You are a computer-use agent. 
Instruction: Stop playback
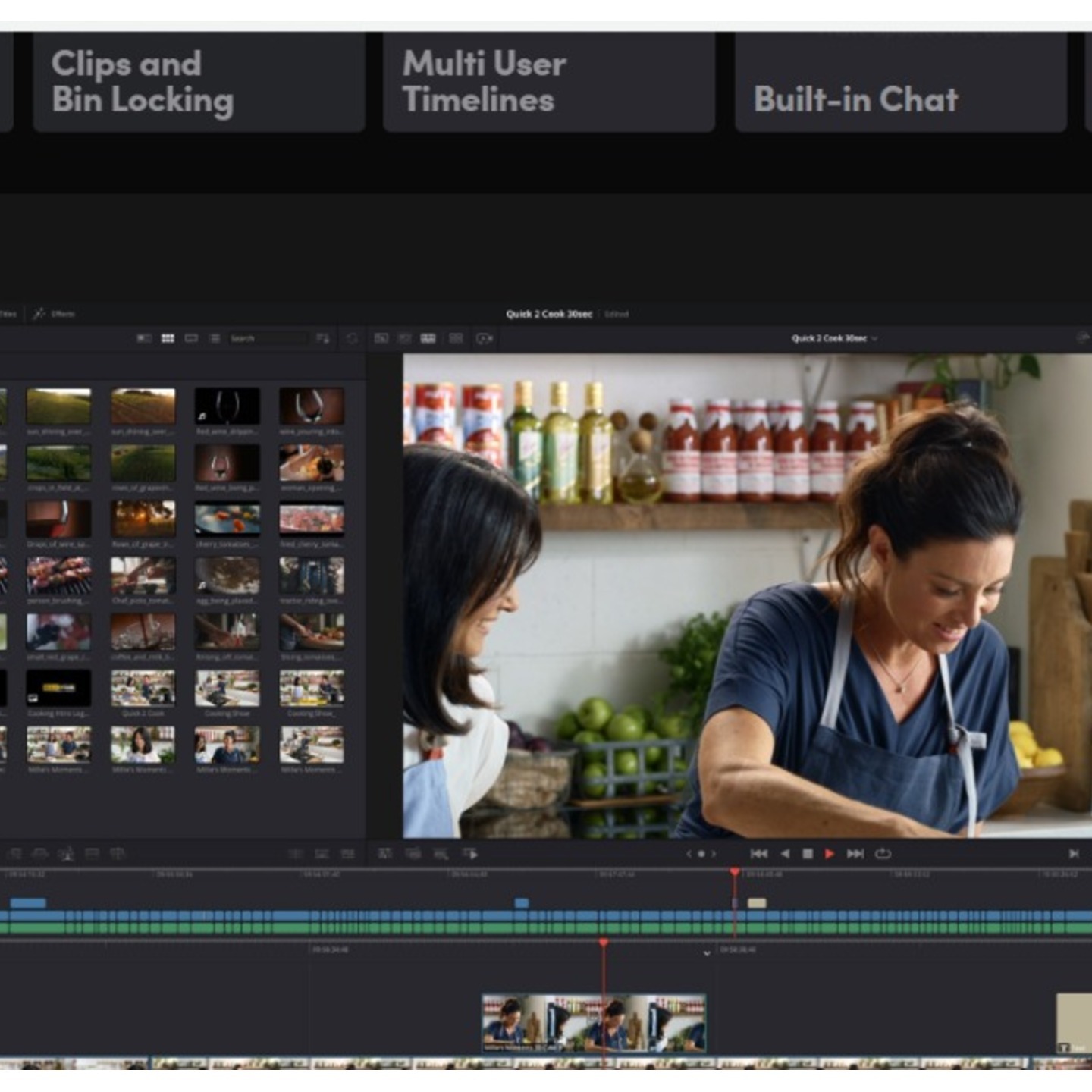click(x=808, y=854)
